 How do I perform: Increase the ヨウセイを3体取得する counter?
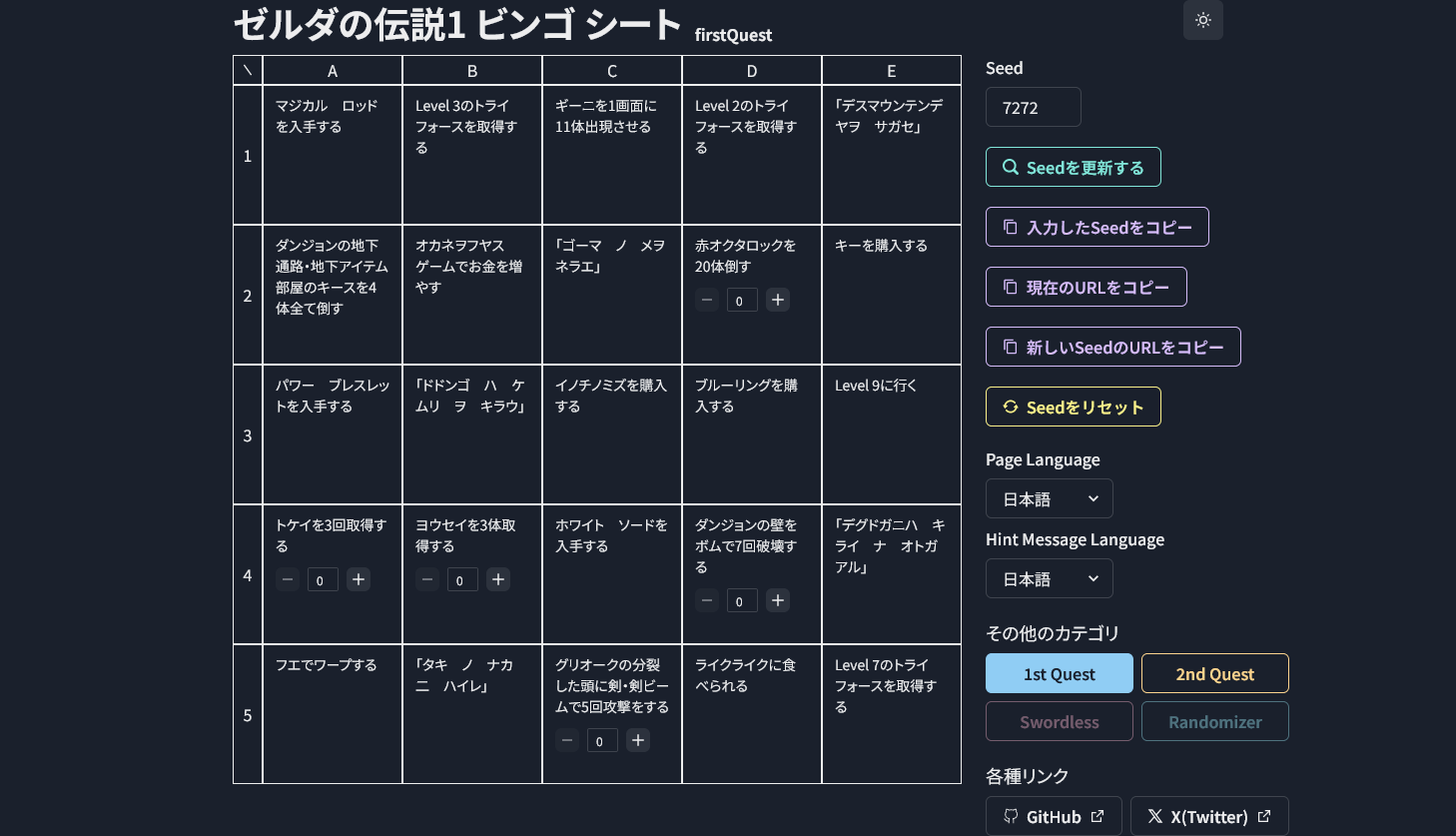tap(498, 579)
